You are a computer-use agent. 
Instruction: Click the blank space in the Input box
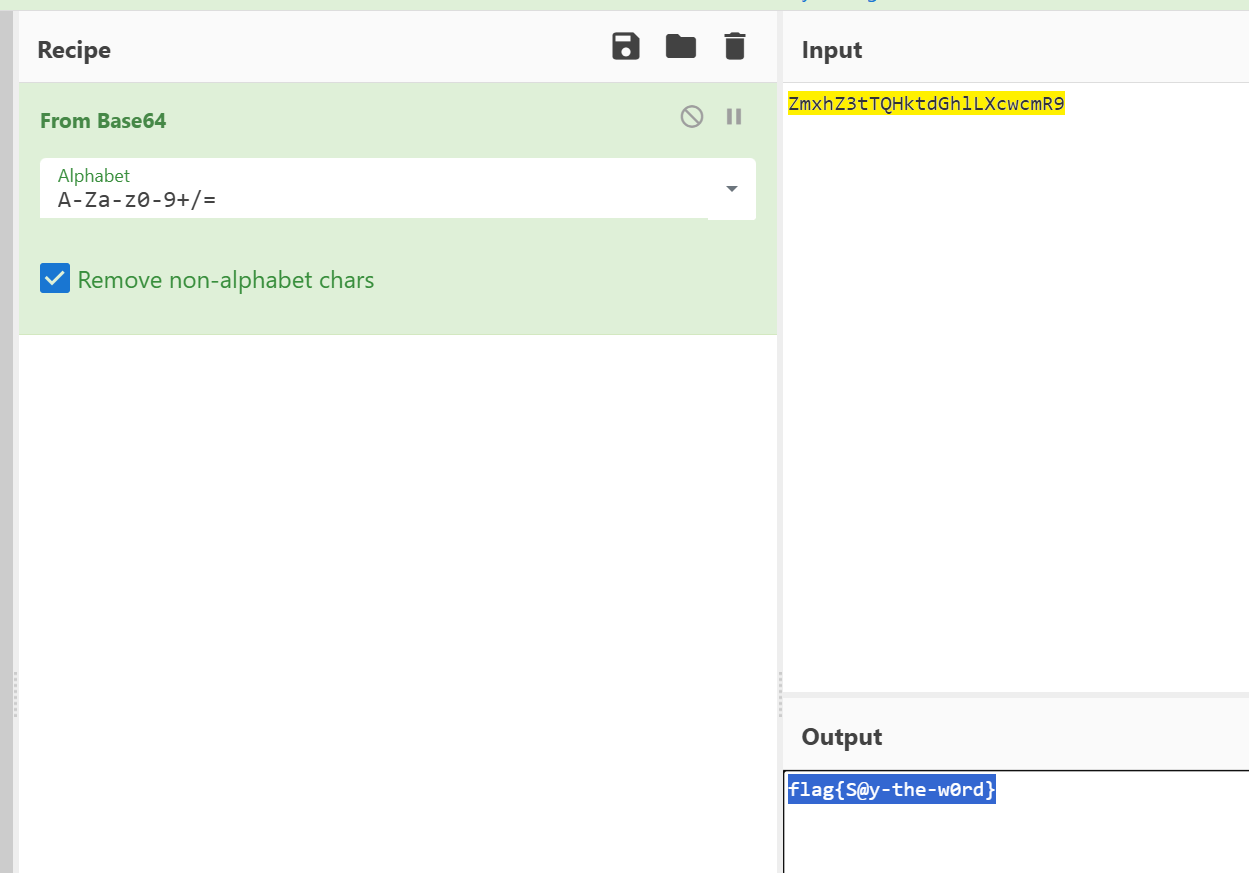coord(1015,400)
